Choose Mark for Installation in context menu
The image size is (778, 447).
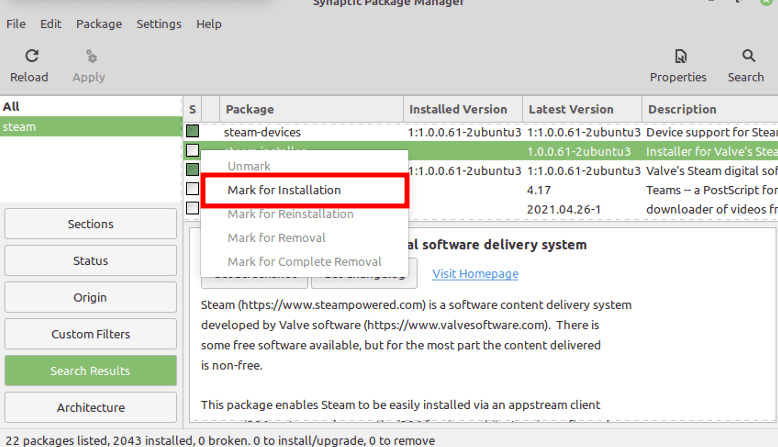pyautogui.click(x=306, y=190)
